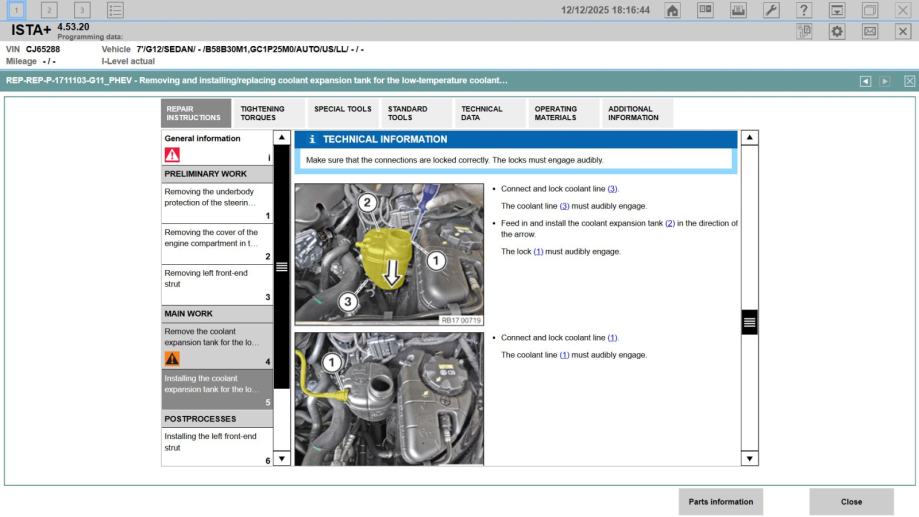Open the Tightening Torques tab
This screenshot has height=517, width=919.
pos(262,113)
